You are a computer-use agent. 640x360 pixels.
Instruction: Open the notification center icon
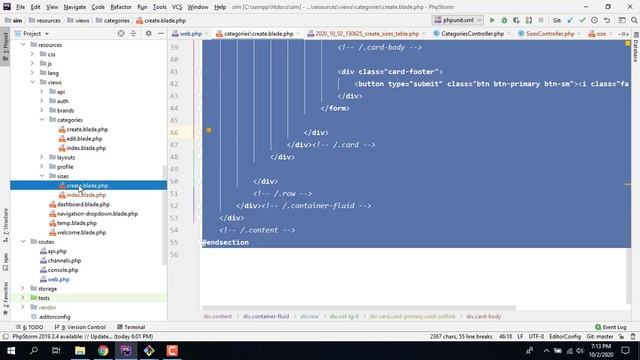point(625,351)
